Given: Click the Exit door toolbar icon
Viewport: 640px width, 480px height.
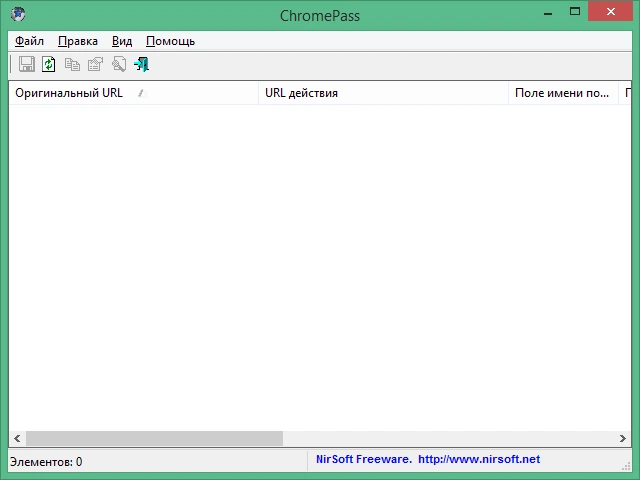Looking at the screenshot, I should point(142,64).
